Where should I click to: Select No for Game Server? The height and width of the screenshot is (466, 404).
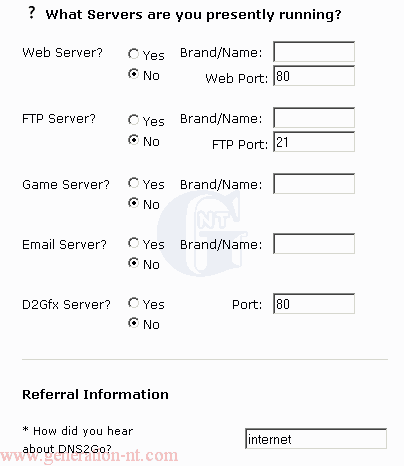(133, 203)
